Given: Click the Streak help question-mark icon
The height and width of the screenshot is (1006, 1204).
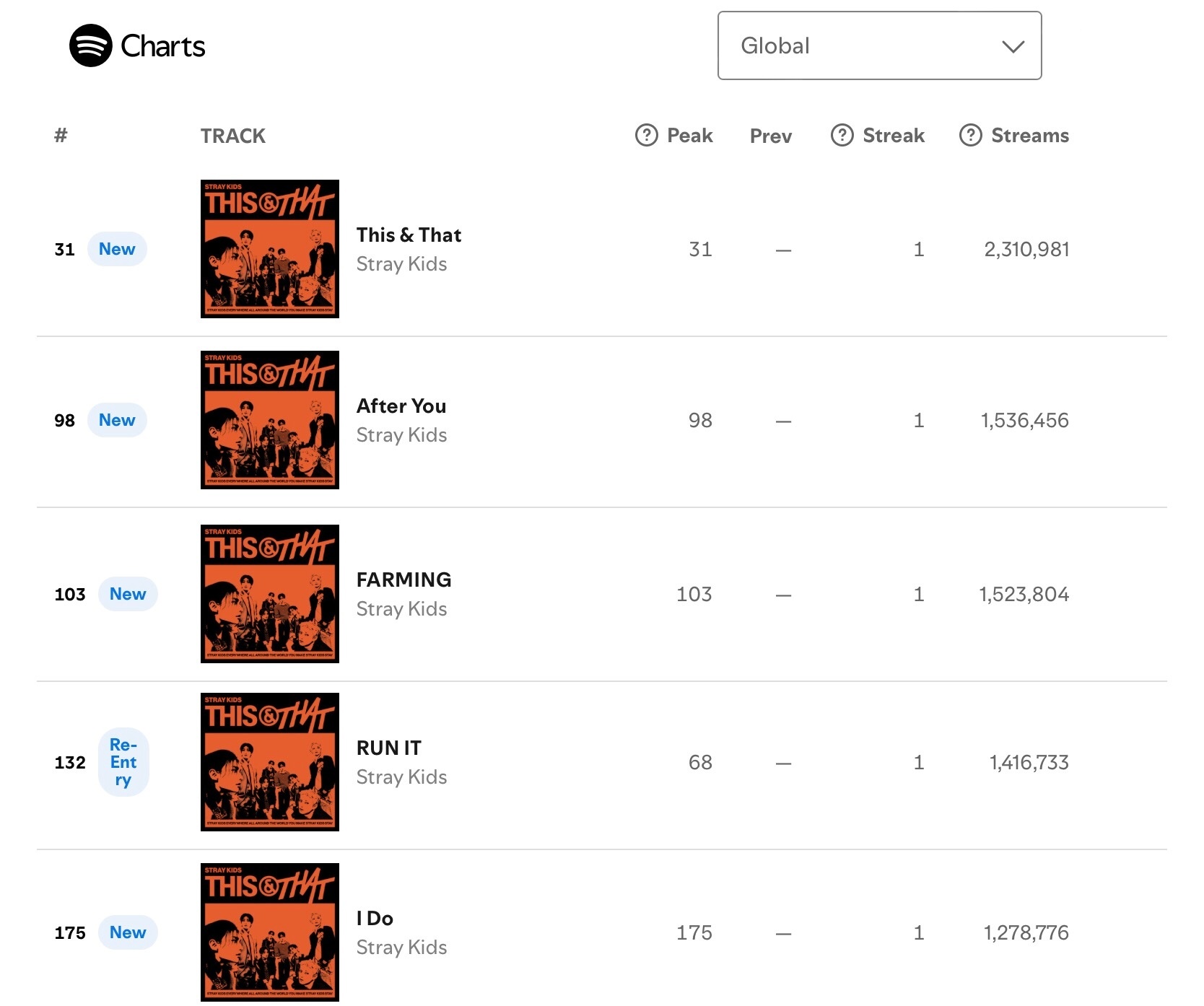Looking at the screenshot, I should (842, 135).
